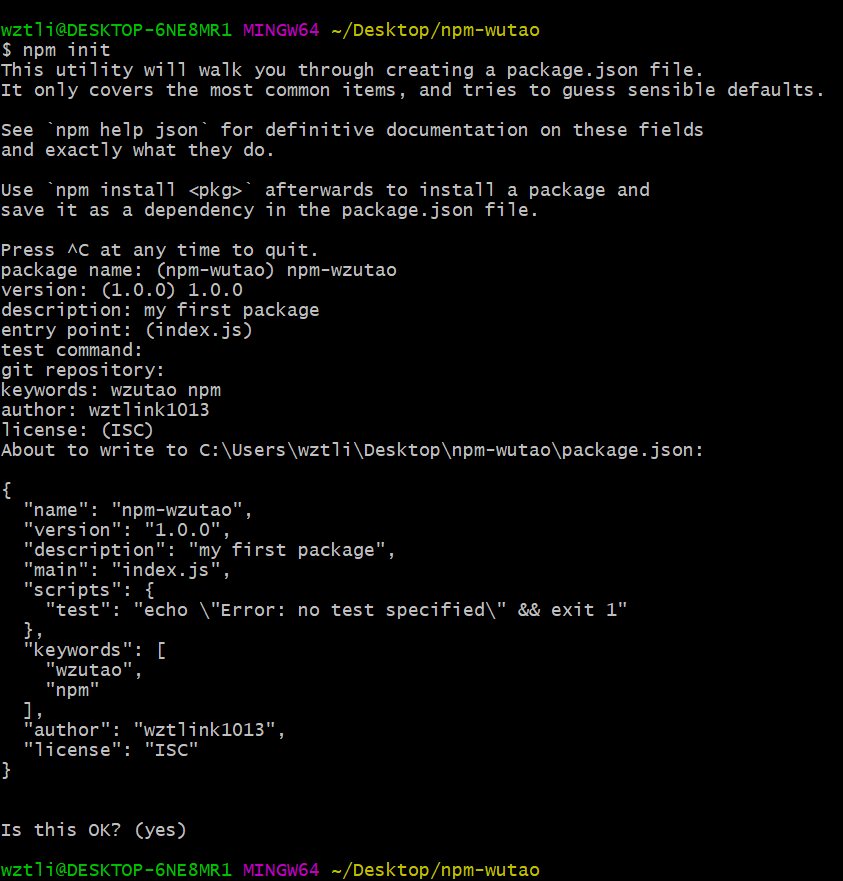Viewport: 843px width, 881px height.
Task: Click the "main": "index.js" JSON line
Action: tap(127, 570)
